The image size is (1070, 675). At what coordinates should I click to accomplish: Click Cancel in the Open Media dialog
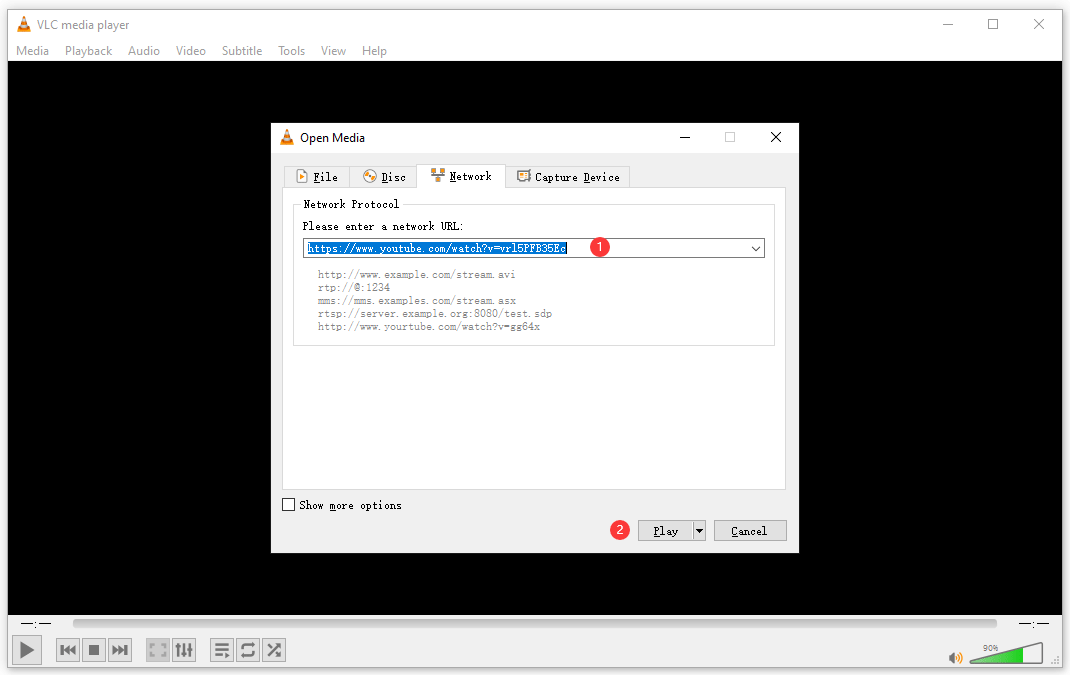coord(750,531)
